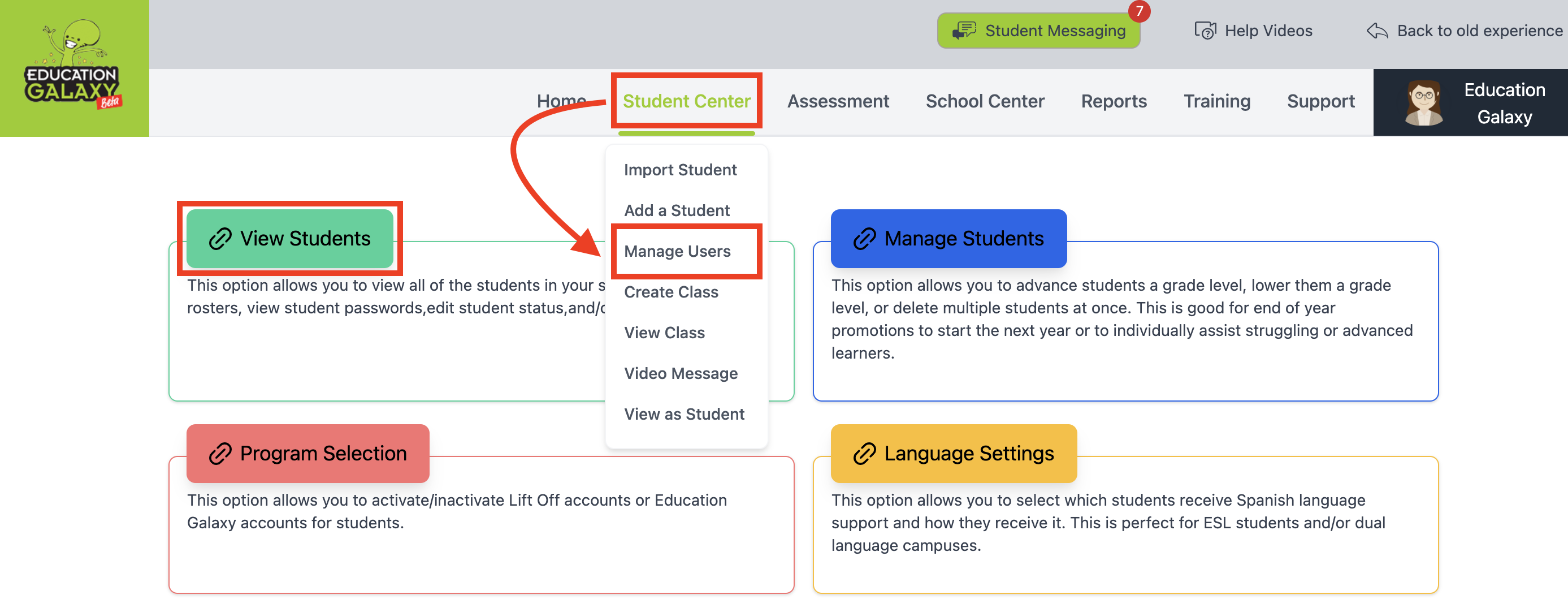Click the Language Settings description text
This screenshot has height=612, width=1568.
tap(1108, 523)
